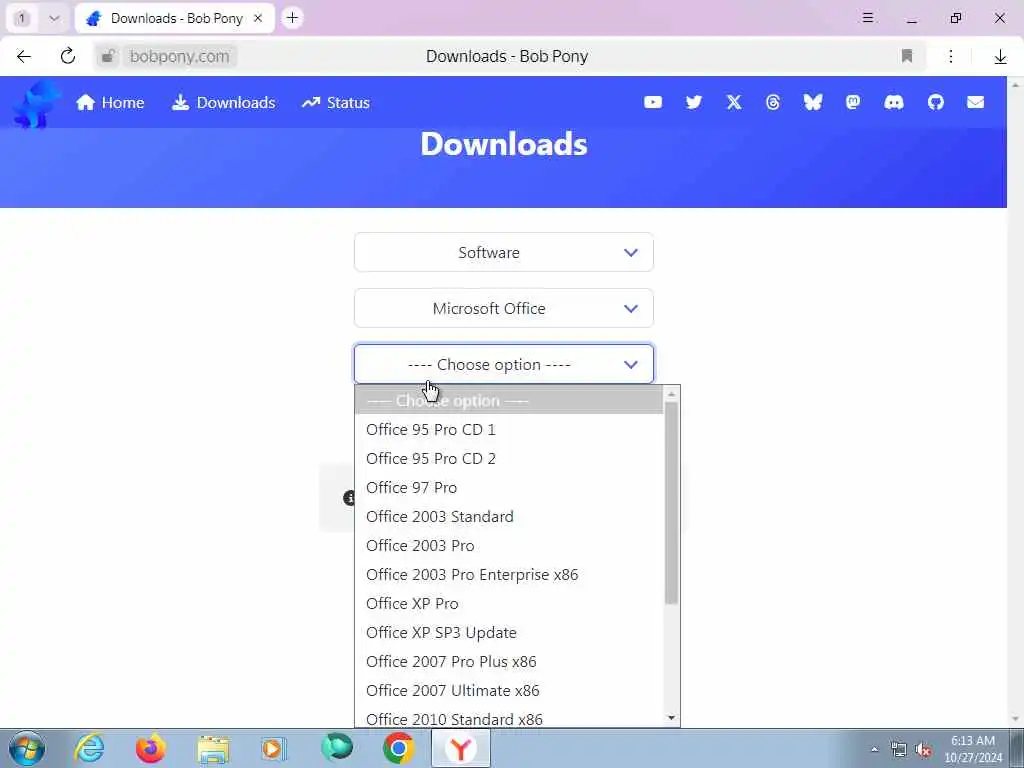Select Office 95 Pro CD 1

509,430
